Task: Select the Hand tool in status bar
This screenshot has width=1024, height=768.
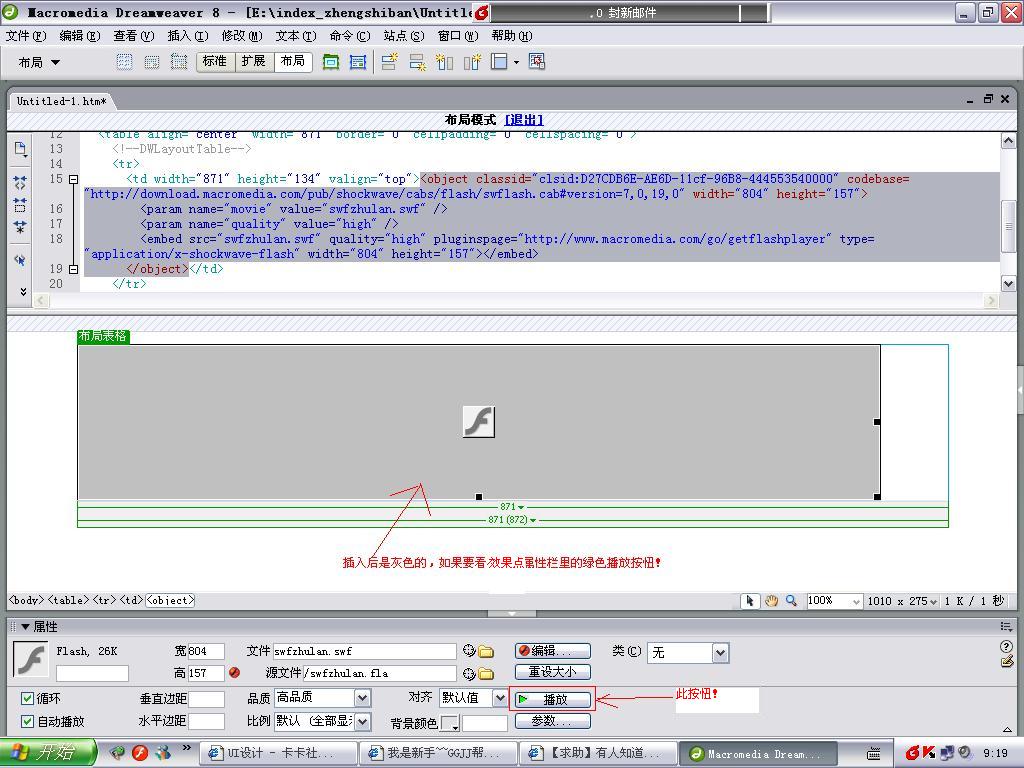Action: coord(771,601)
